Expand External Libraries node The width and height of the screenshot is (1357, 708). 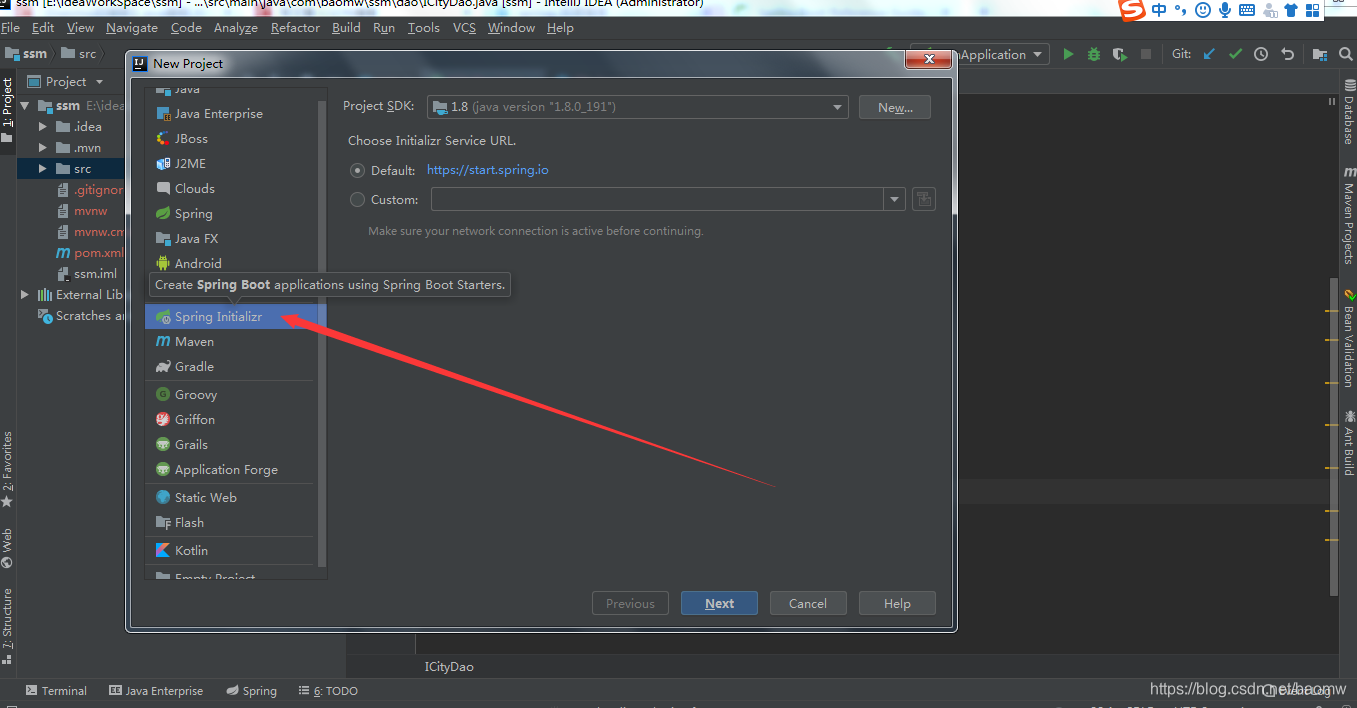coord(25,295)
